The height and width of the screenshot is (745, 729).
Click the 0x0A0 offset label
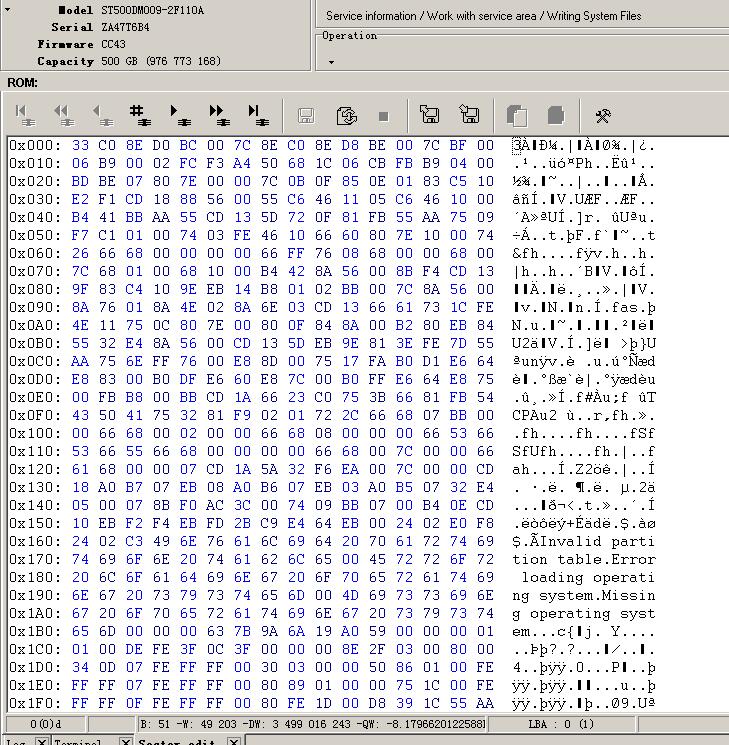(x=35, y=325)
